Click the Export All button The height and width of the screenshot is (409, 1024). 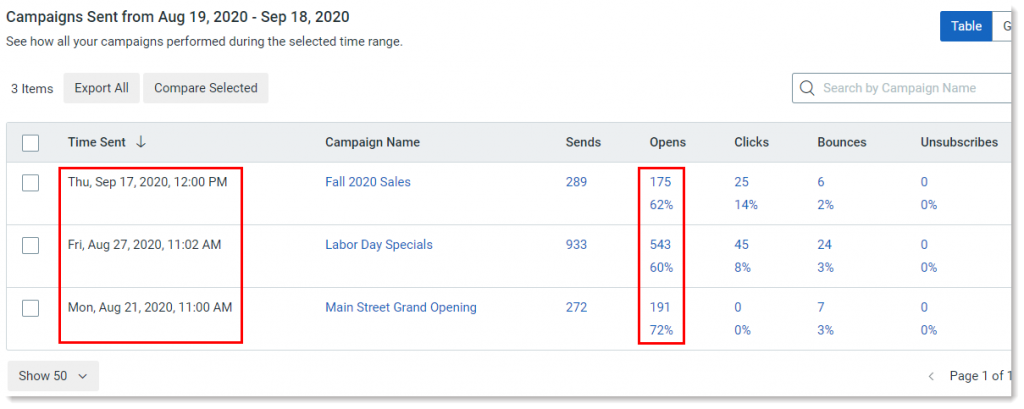point(101,88)
